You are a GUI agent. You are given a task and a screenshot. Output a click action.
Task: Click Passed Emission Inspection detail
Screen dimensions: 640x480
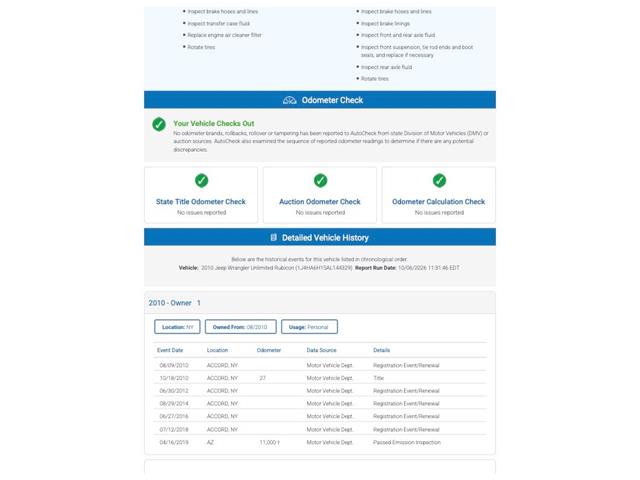tap(407, 442)
